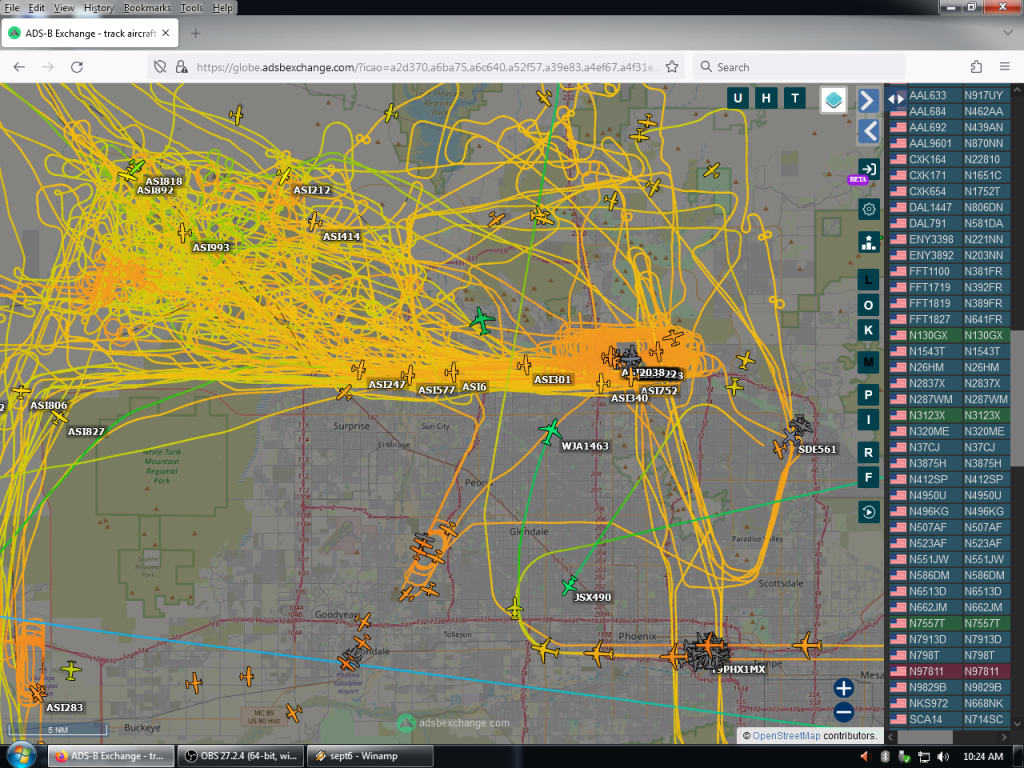Image resolution: width=1024 pixels, height=768 pixels.
Task: Select the green JSX490 aircraft icon
Action: pos(569,585)
